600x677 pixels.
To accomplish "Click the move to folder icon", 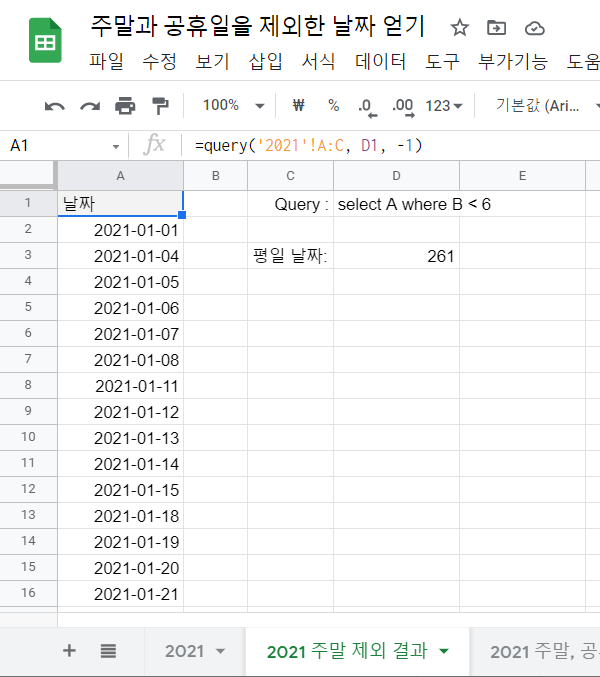I will 496,27.
